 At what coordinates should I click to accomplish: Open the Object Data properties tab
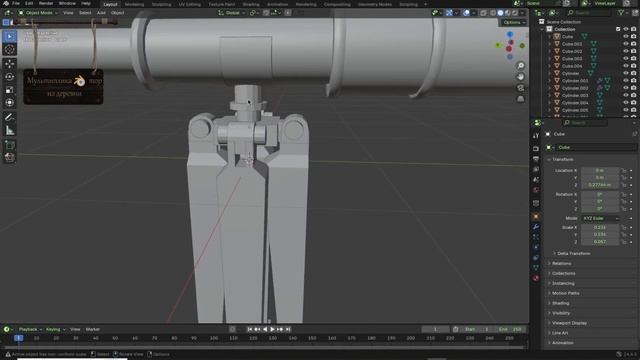click(x=536, y=268)
